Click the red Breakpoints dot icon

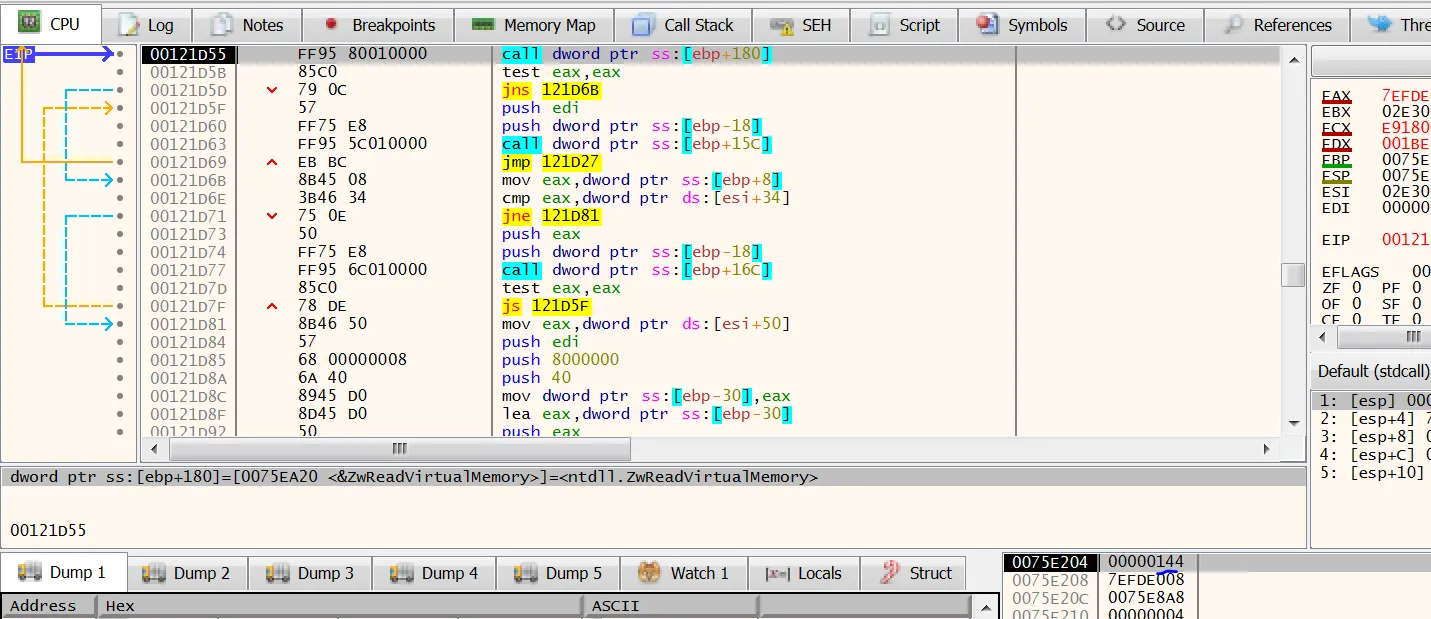click(x=331, y=24)
